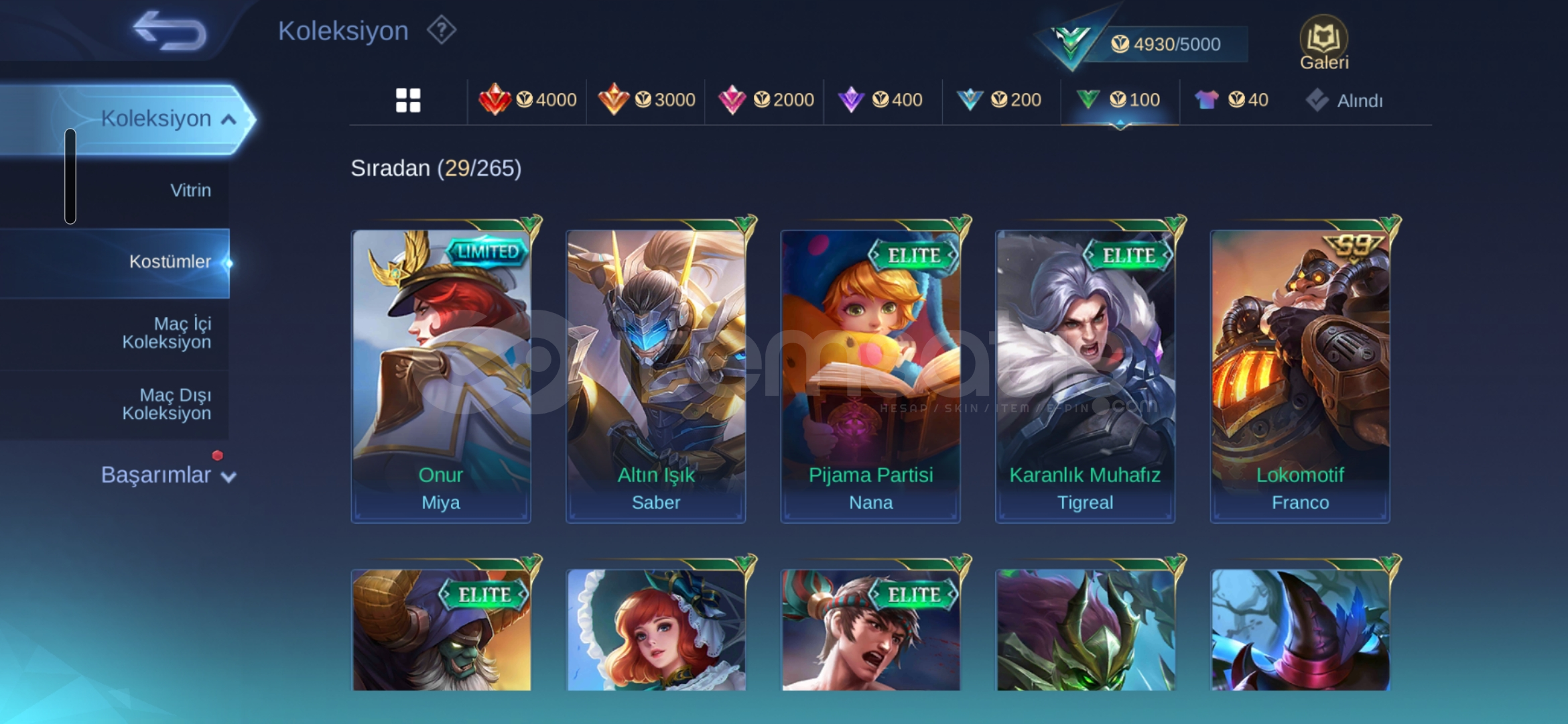The image size is (1568, 724).
Task: Open the Lokomotif Franco skin card
Action: (1300, 375)
